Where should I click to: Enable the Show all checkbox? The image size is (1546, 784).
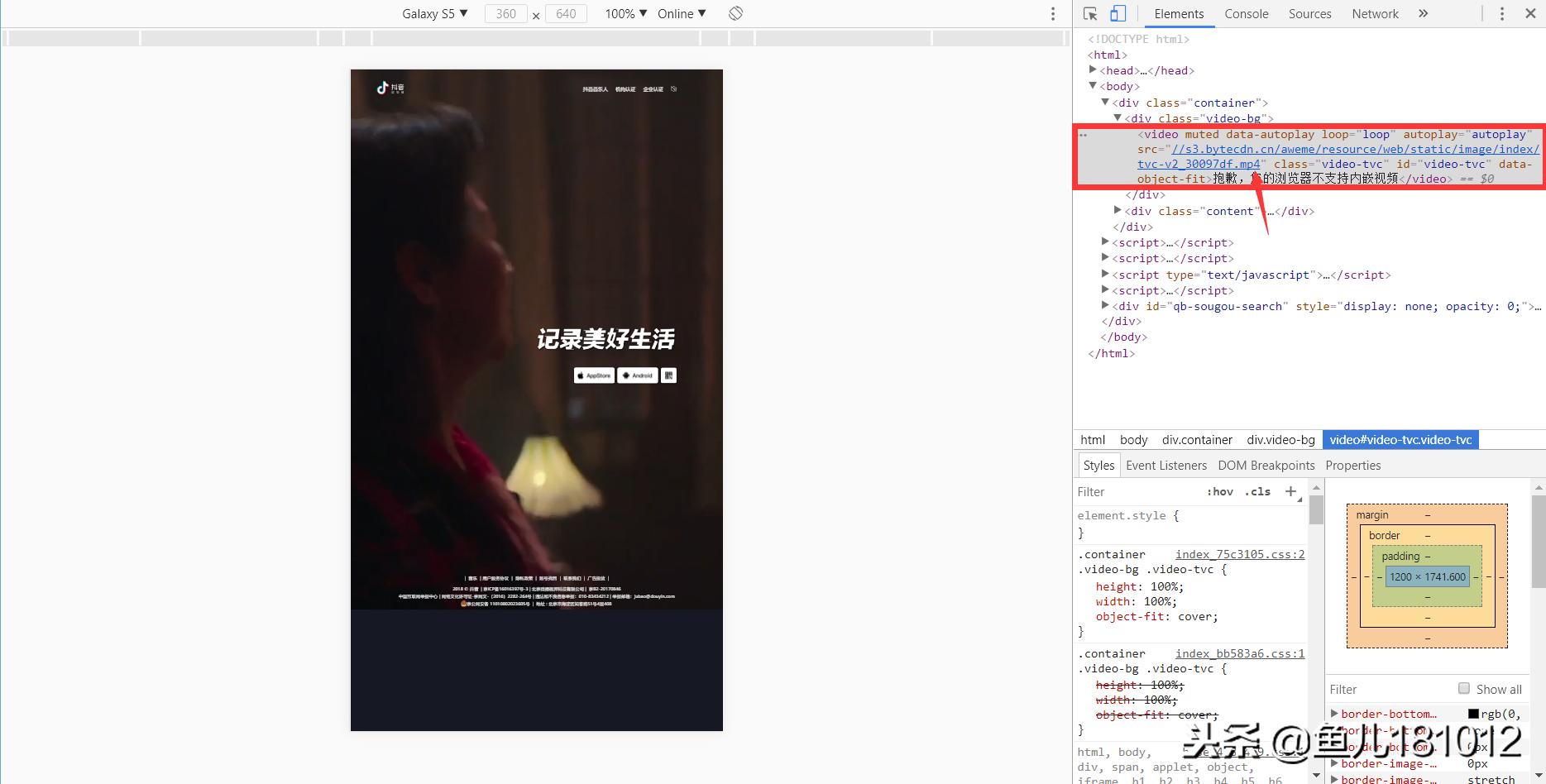(x=1464, y=689)
